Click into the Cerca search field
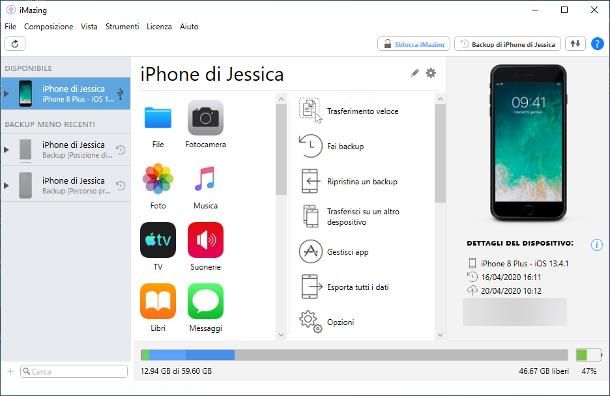 [74, 371]
